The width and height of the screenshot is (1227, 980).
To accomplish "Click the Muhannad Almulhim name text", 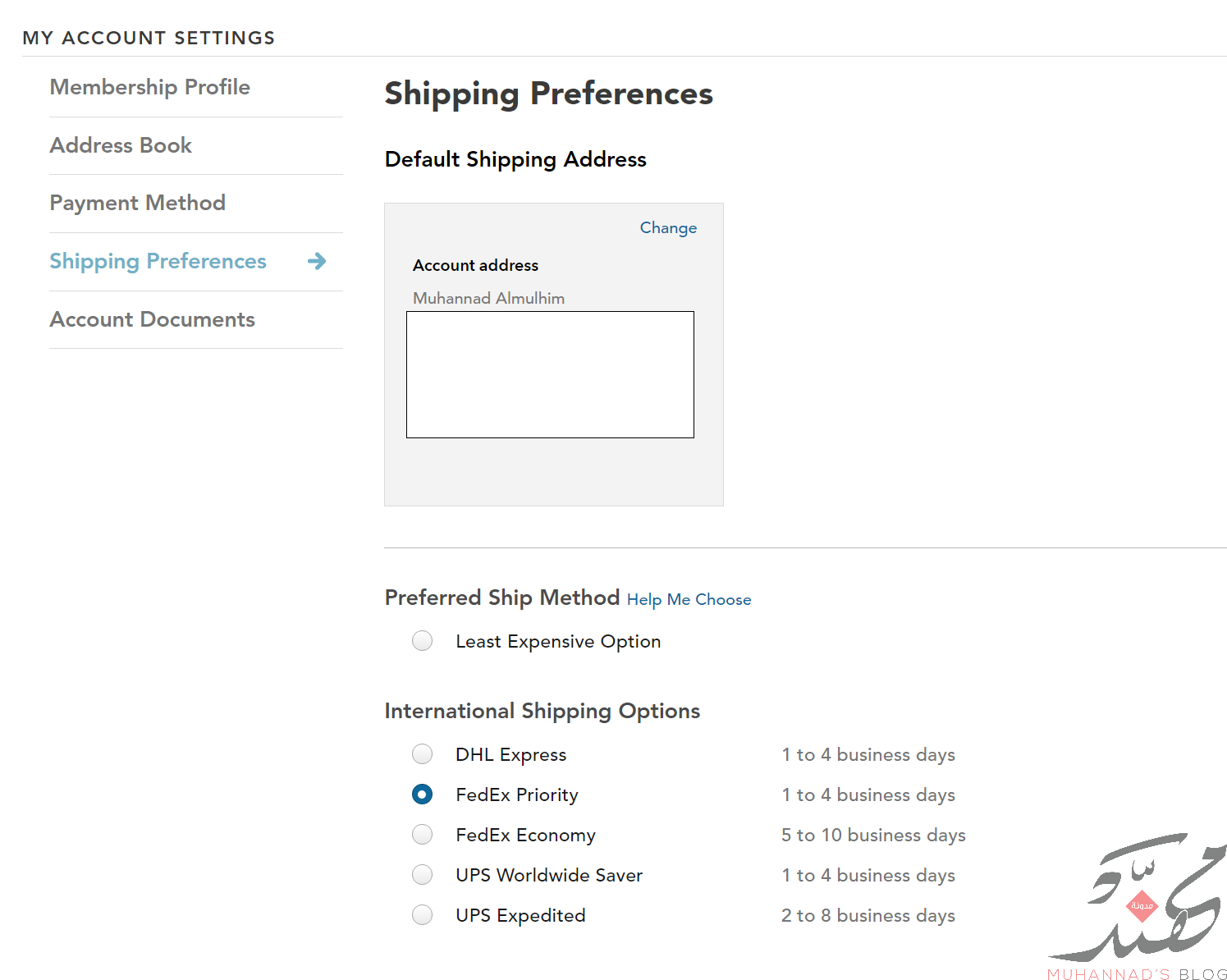I will [488, 298].
